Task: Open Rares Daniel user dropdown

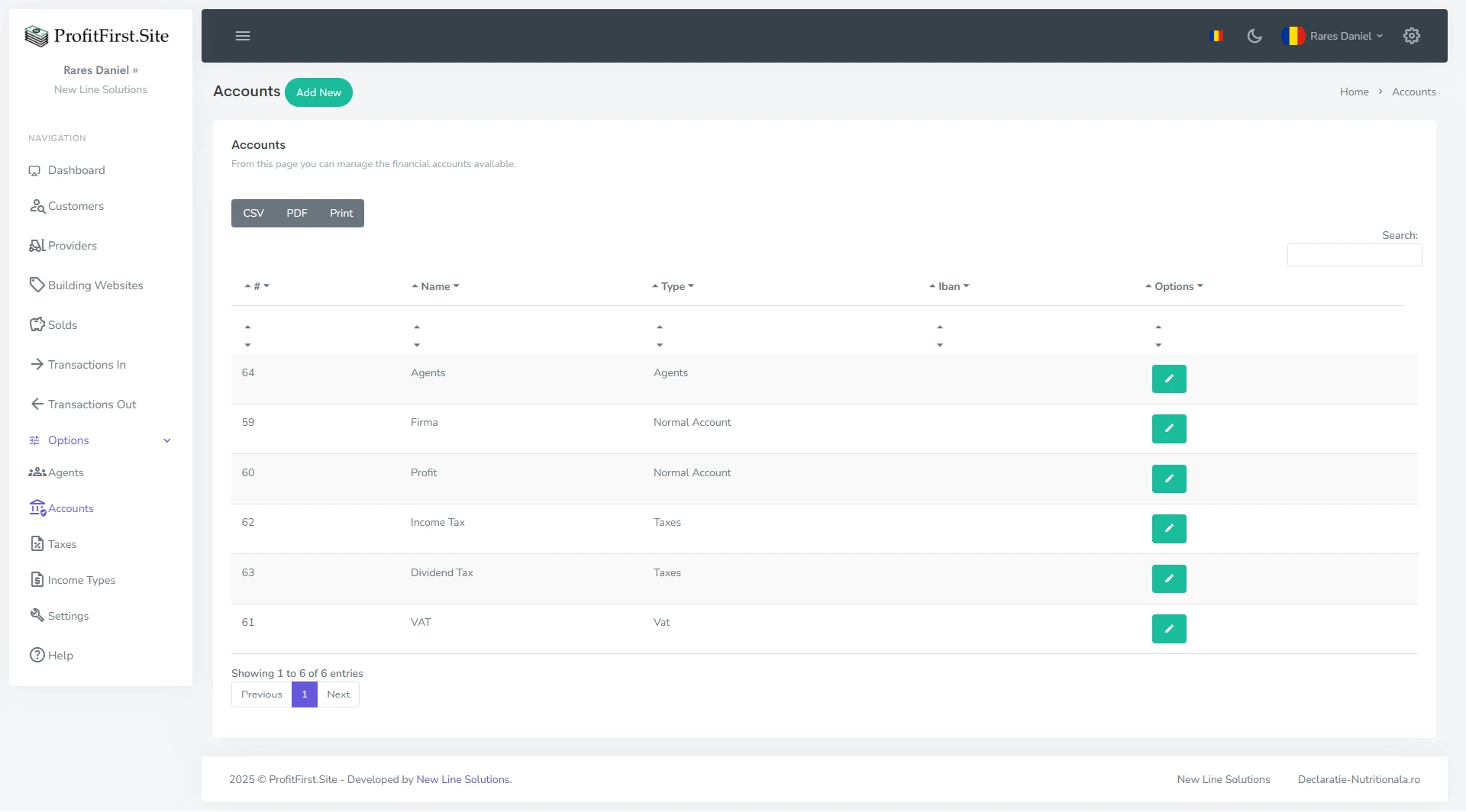Action: coord(1333,36)
